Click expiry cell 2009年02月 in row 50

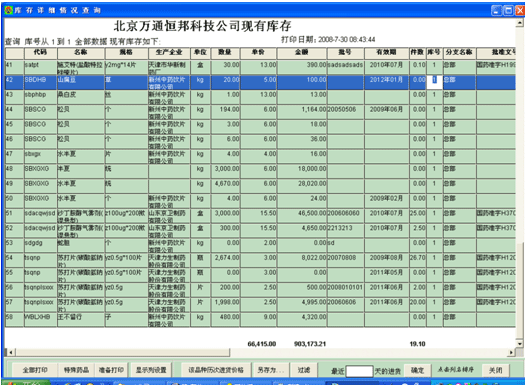tap(386, 201)
